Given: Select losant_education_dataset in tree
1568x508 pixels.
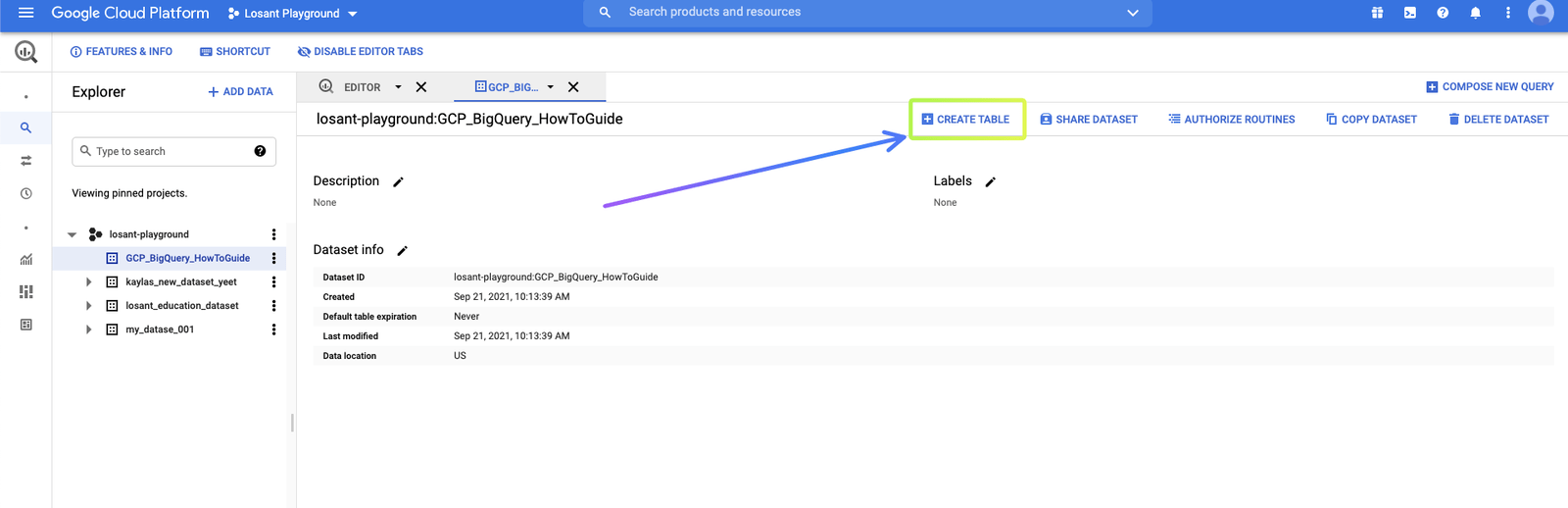Looking at the screenshot, I should [181, 306].
